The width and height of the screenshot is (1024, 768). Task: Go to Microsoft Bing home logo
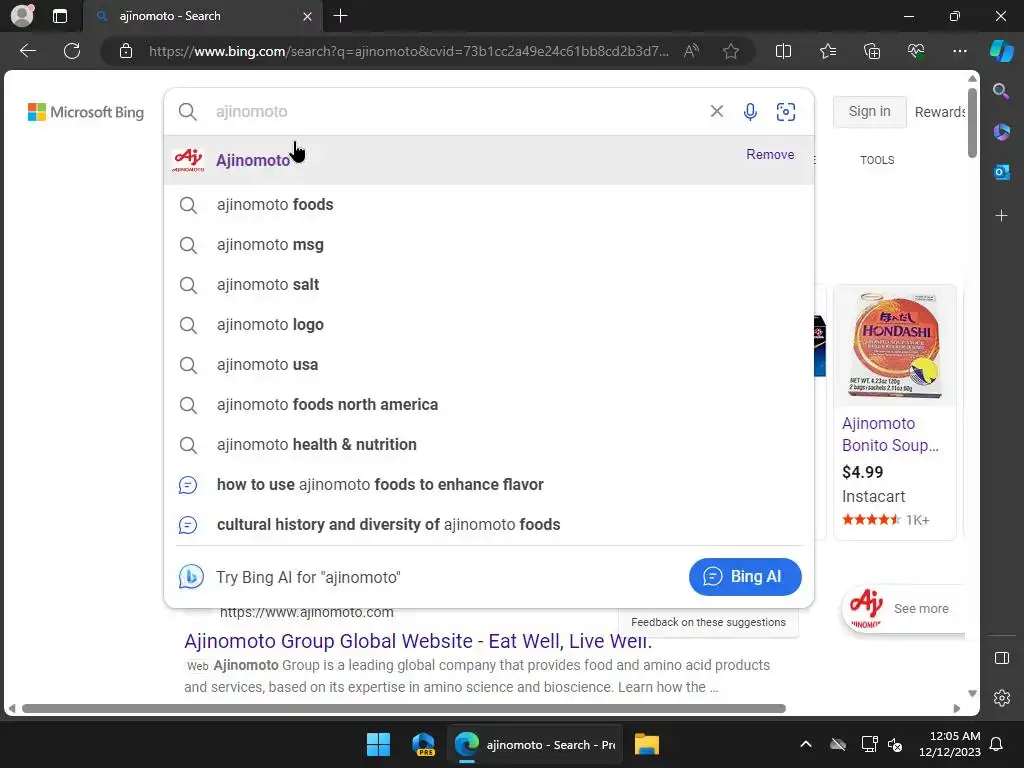pos(86,112)
